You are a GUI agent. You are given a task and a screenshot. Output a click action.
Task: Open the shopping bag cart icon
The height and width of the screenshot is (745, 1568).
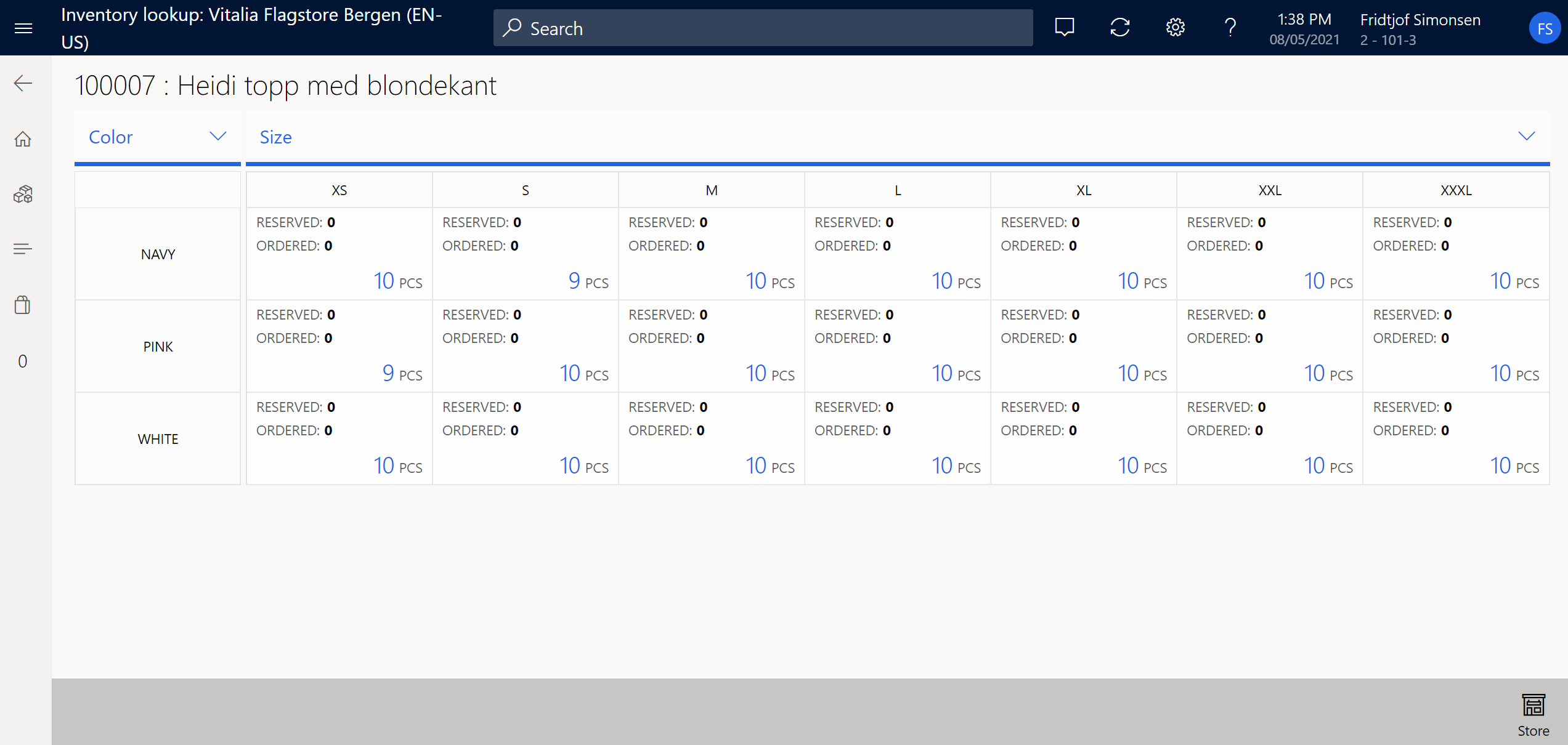(x=23, y=305)
